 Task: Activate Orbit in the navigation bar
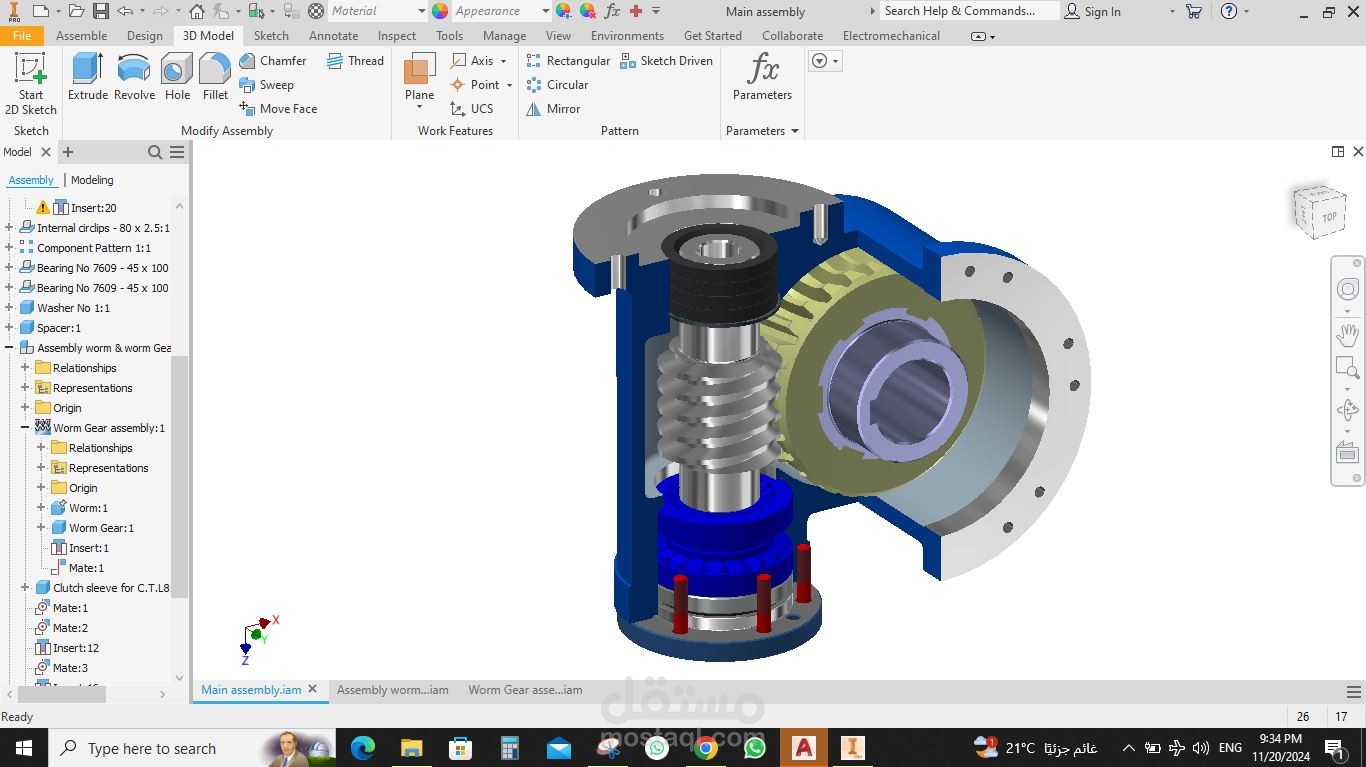coord(1347,410)
